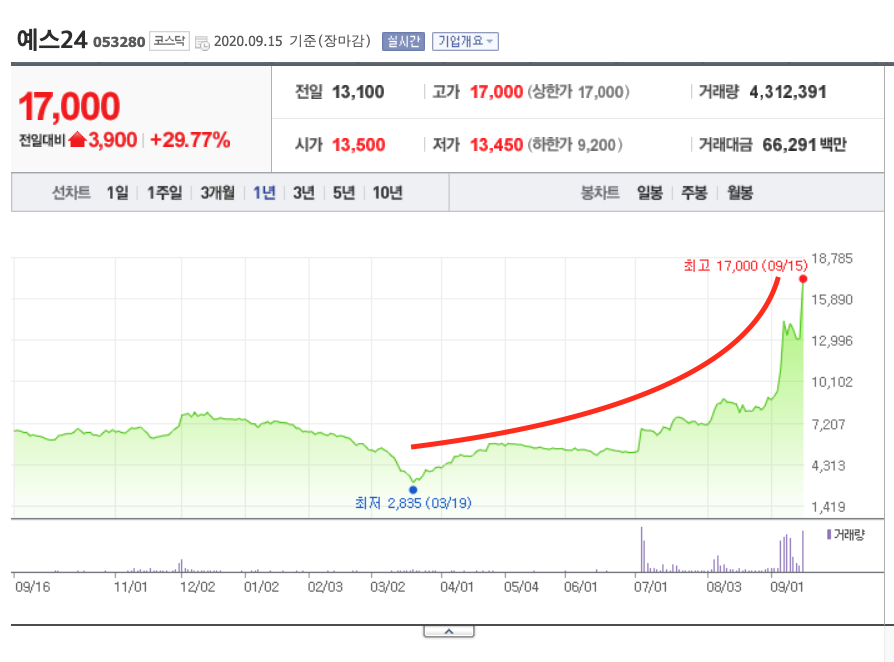
Task: Click the 코스닥 market badge
Action: click(x=169, y=41)
